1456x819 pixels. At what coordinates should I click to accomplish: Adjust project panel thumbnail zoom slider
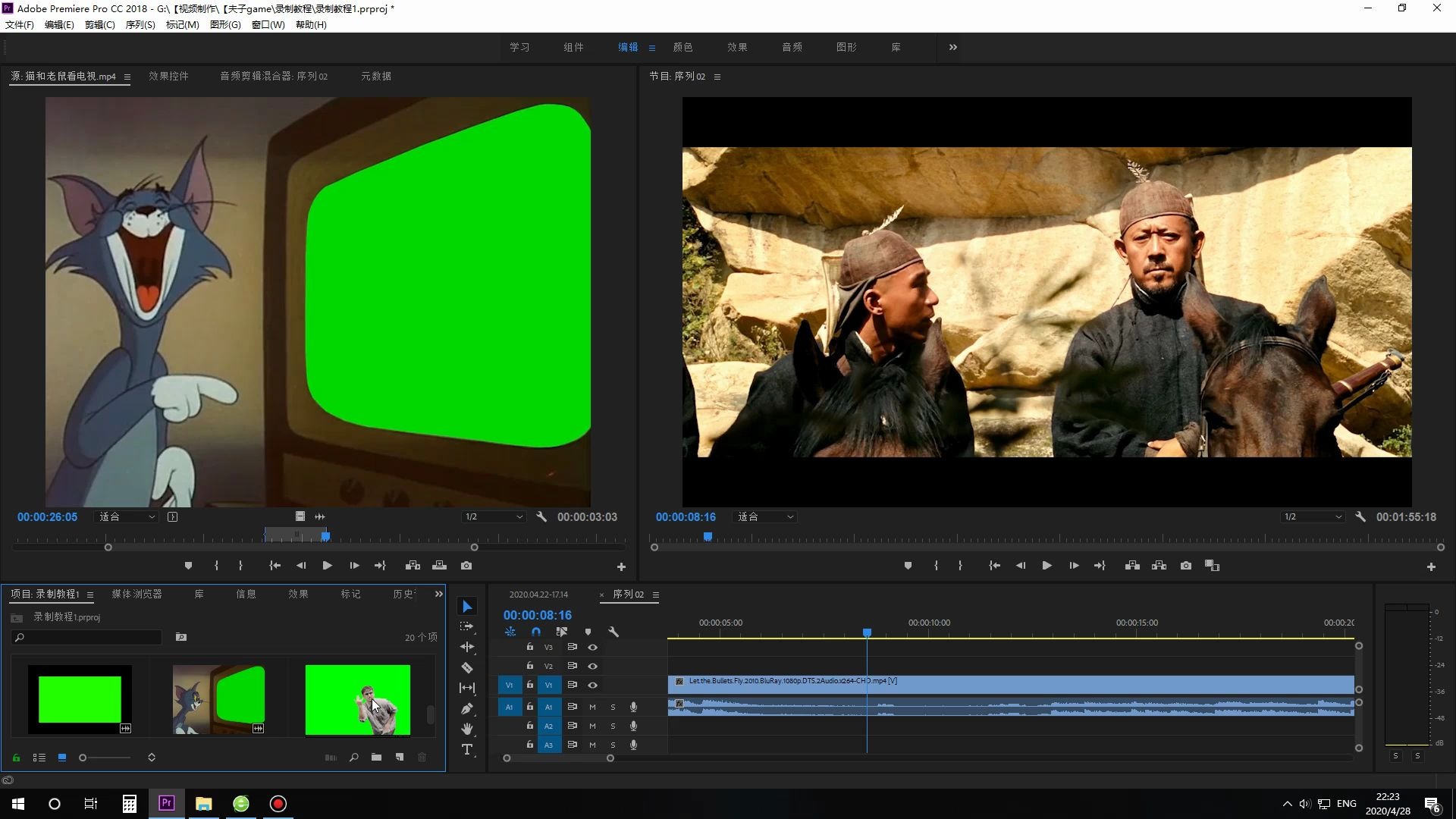tap(83, 758)
